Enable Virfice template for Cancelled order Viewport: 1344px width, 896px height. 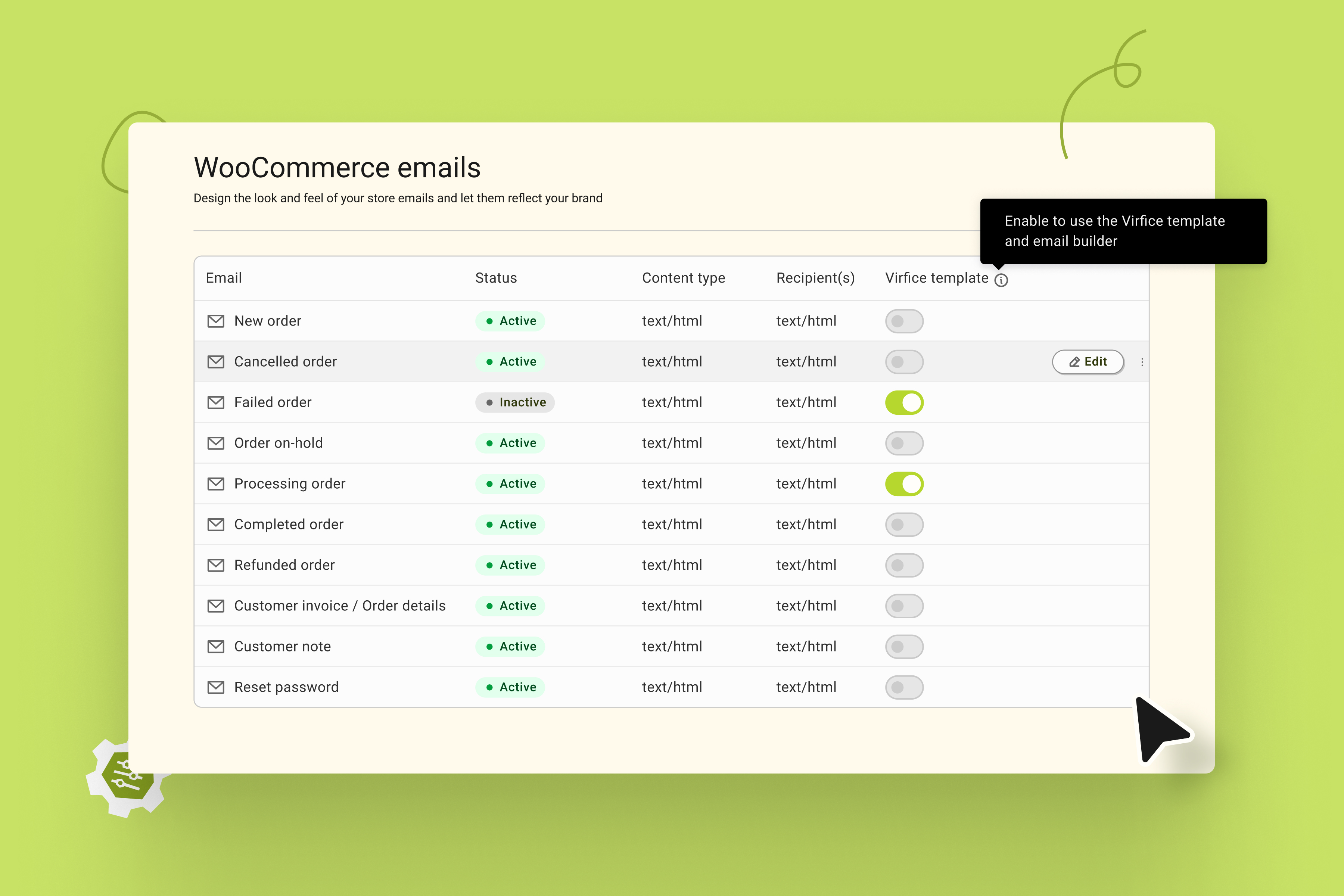pyautogui.click(x=904, y=362)
